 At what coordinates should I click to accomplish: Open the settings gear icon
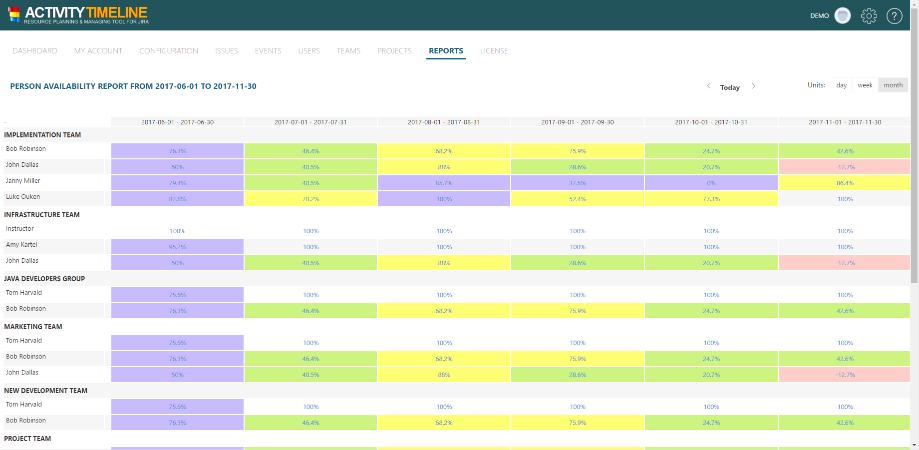point(869,16)
